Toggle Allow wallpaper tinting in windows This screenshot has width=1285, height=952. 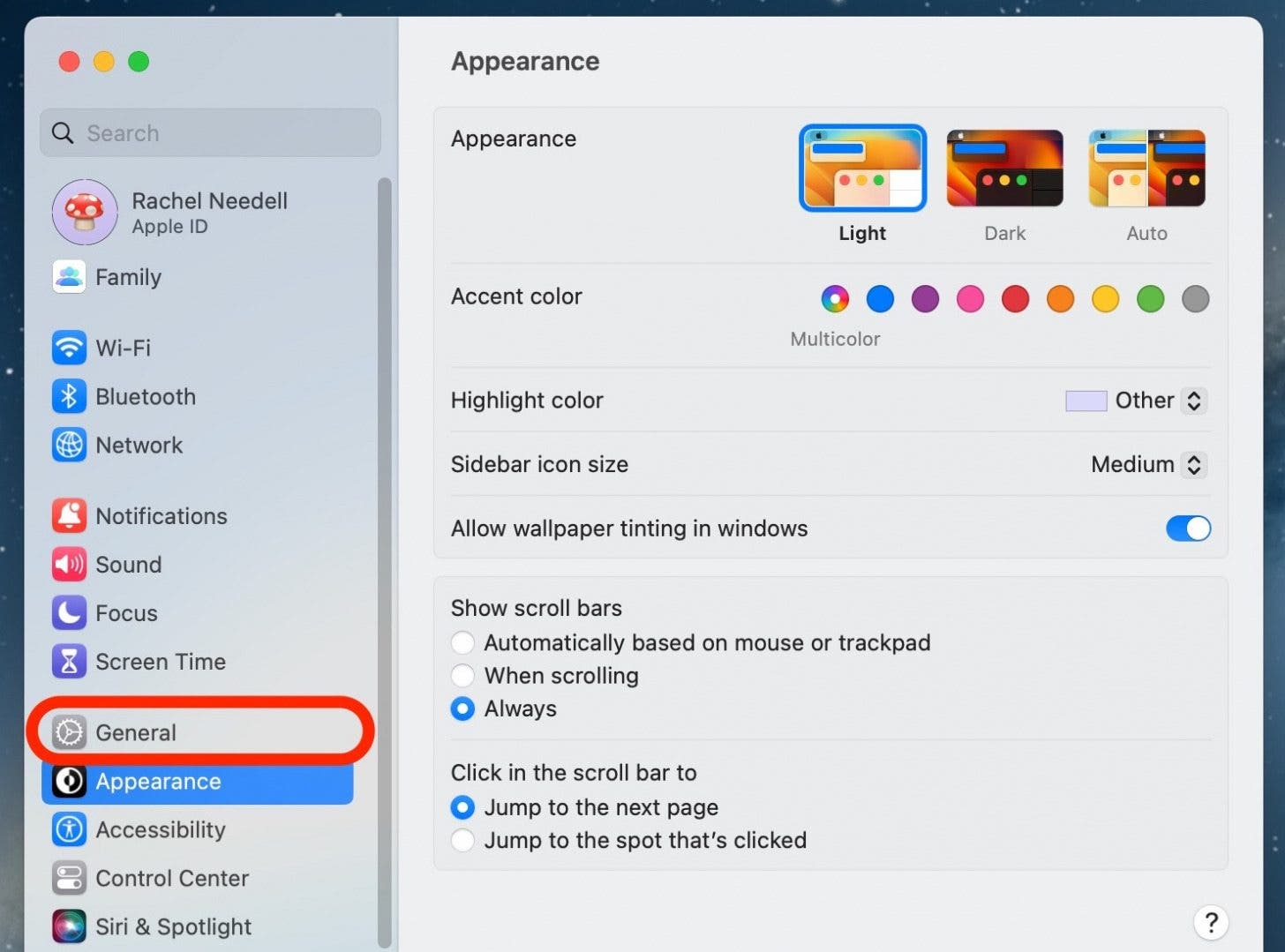(1188, 528)
